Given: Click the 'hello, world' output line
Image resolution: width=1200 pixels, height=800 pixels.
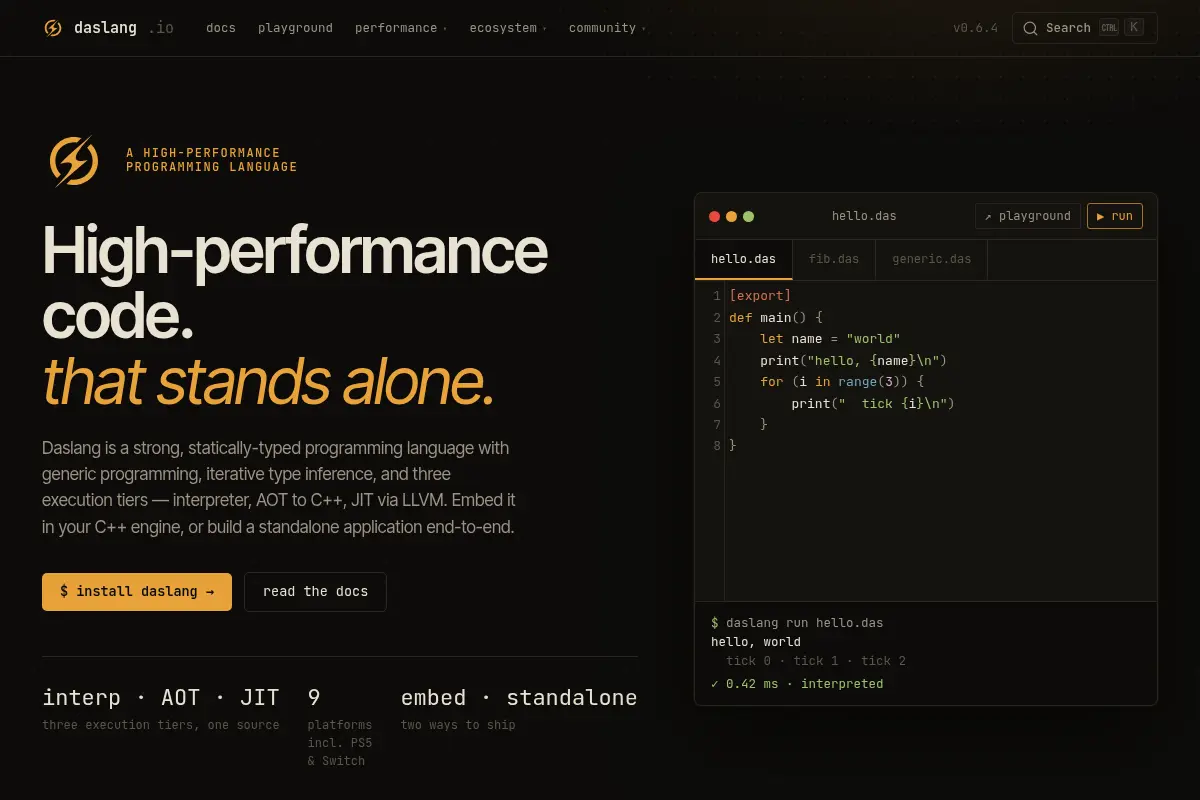Looking at the screenshot, I should (756, 642).
